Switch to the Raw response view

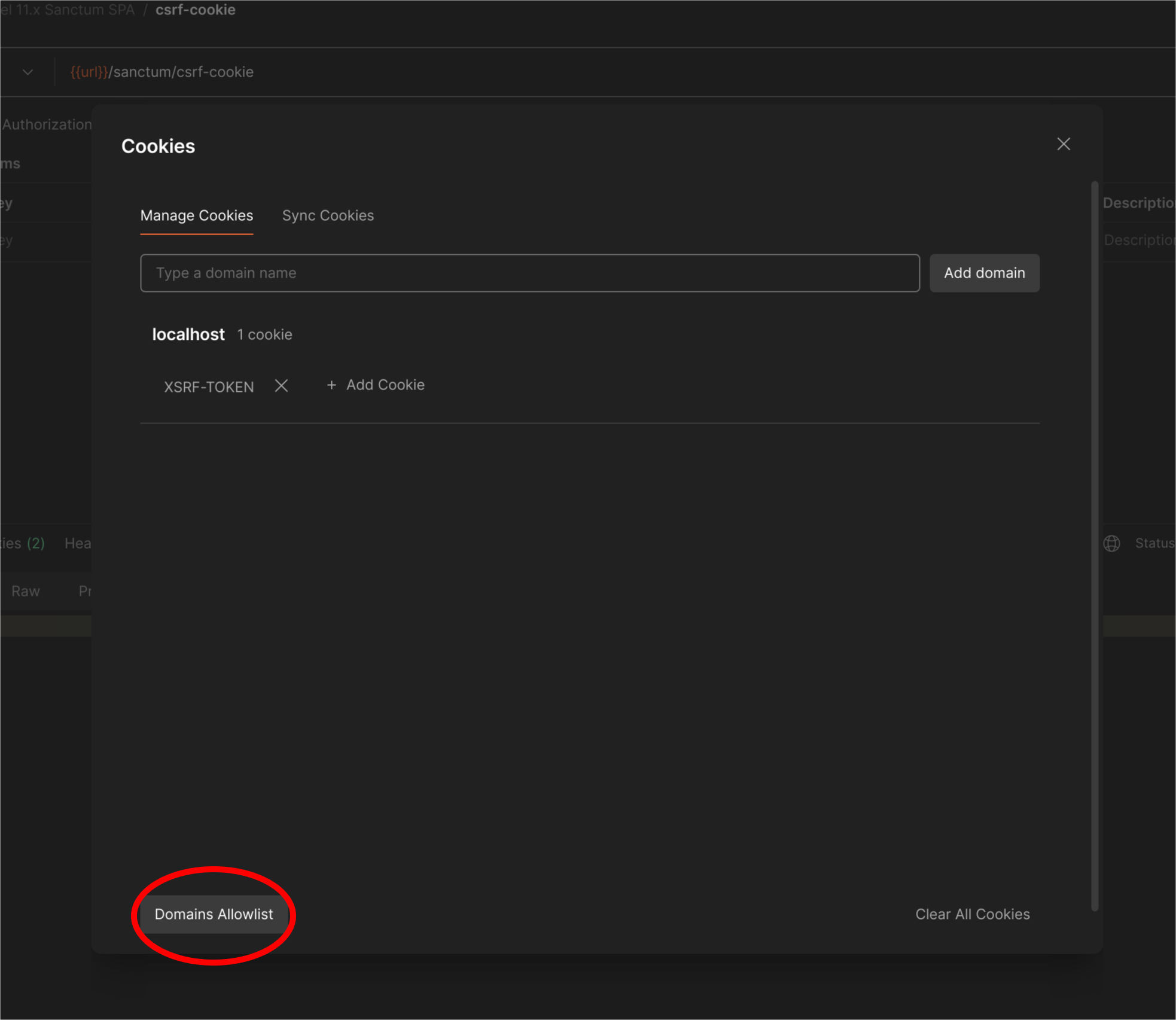coord(25,591)
